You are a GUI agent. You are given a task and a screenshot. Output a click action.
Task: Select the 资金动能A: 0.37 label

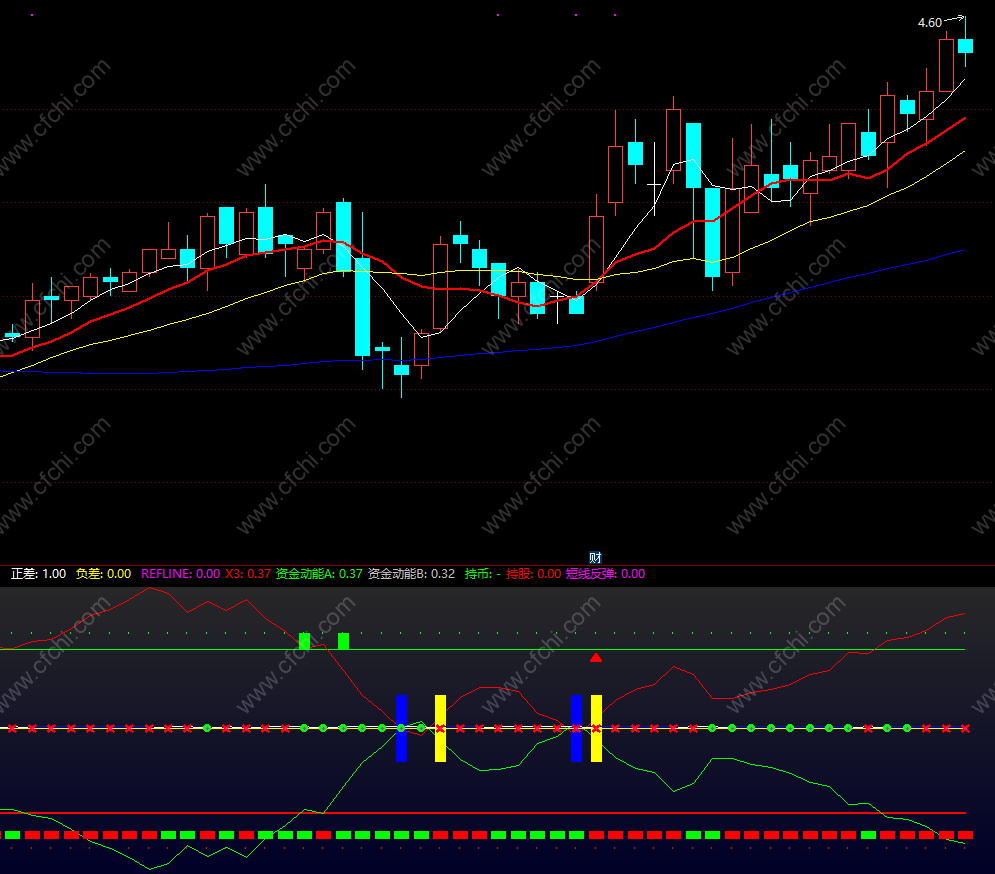319,574
